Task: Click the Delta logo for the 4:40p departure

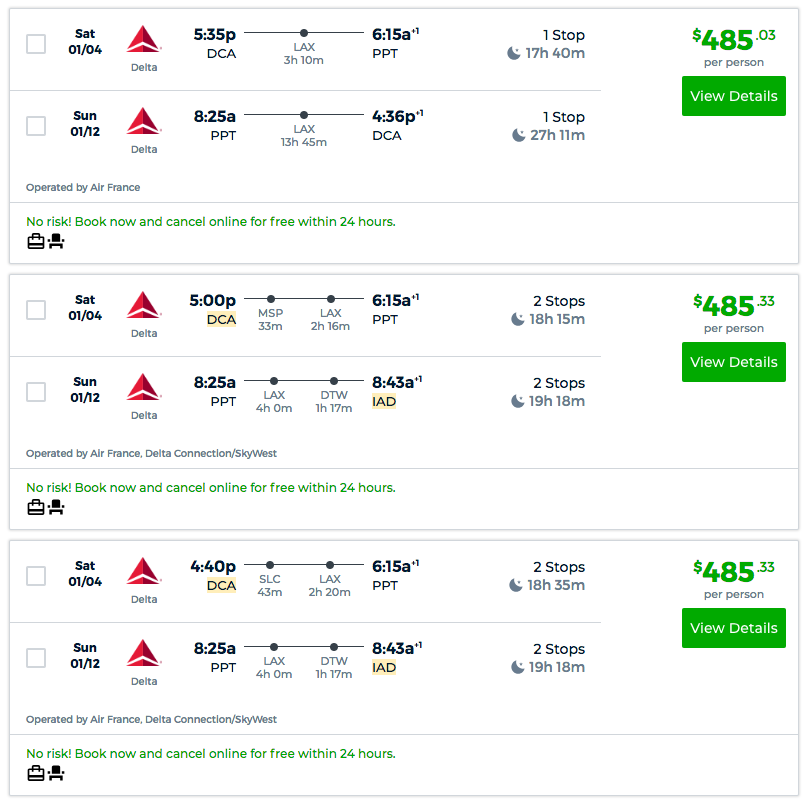Action: pyautogui.click(x=144, y=572)
